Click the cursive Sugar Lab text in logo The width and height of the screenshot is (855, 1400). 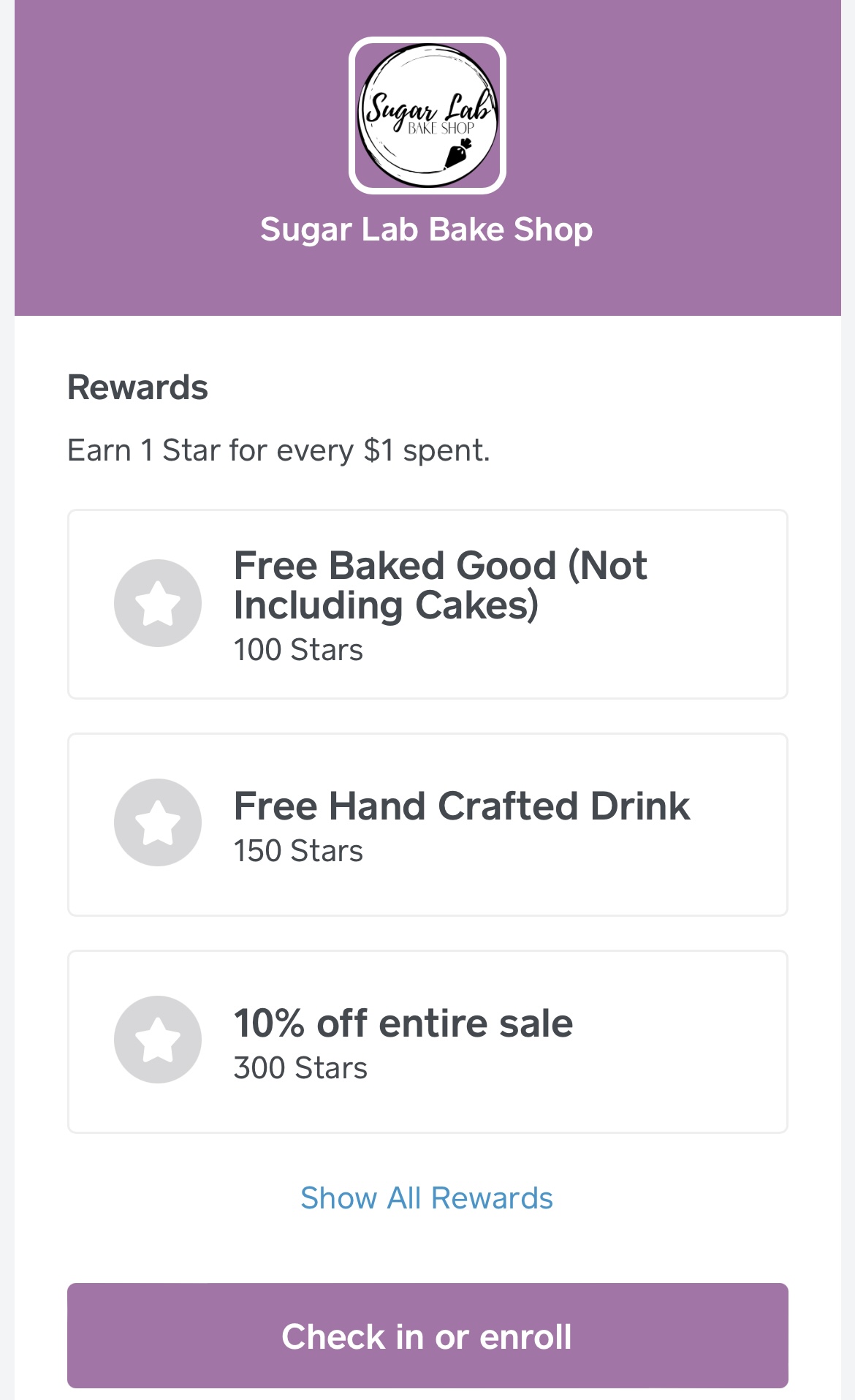click(x=427, y=108)
